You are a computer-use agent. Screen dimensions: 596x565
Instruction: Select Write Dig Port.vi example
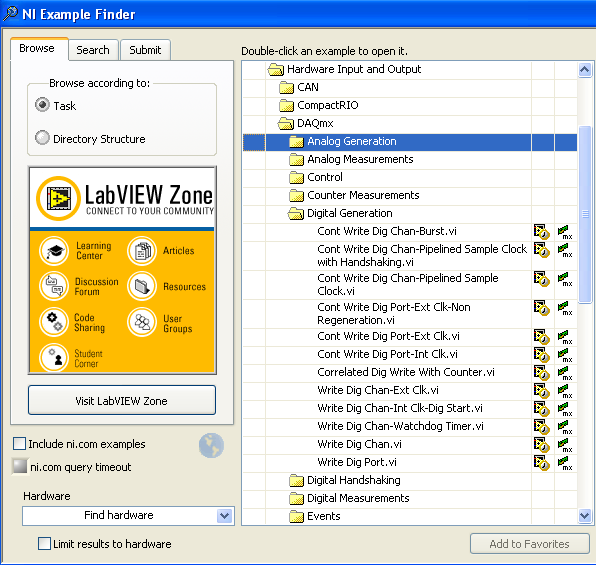click(357, 462)
